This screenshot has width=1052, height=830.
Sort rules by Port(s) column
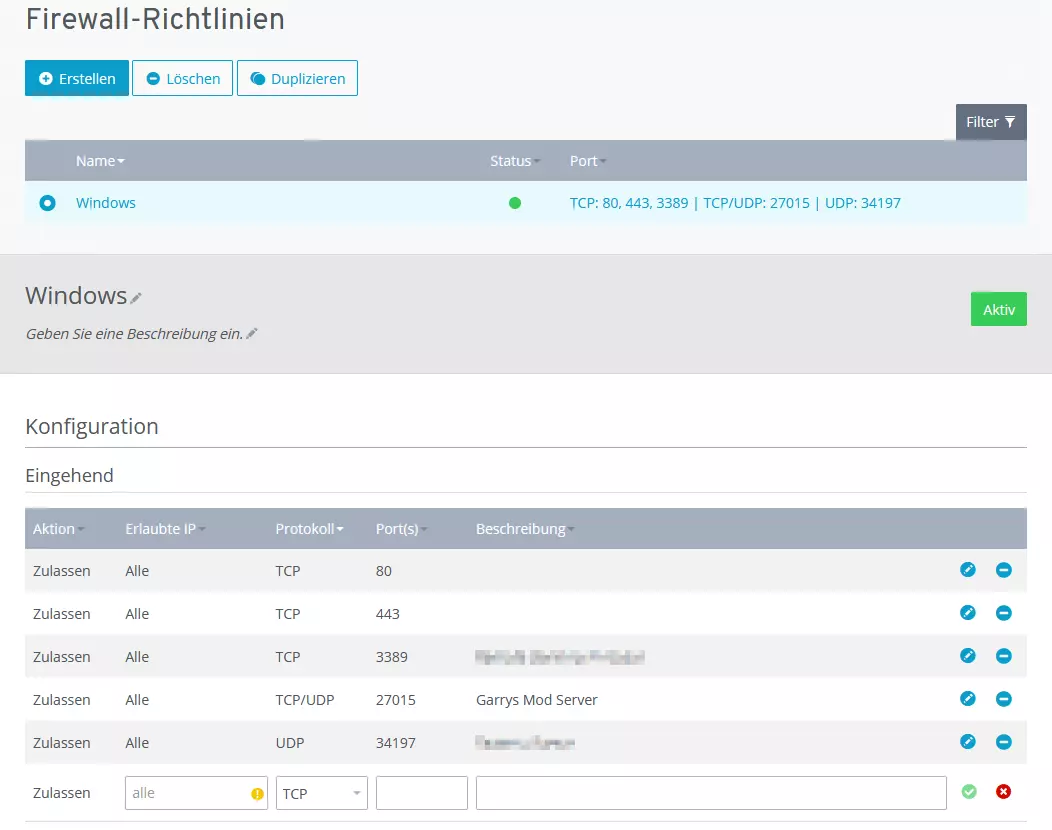tap(401, 529)
